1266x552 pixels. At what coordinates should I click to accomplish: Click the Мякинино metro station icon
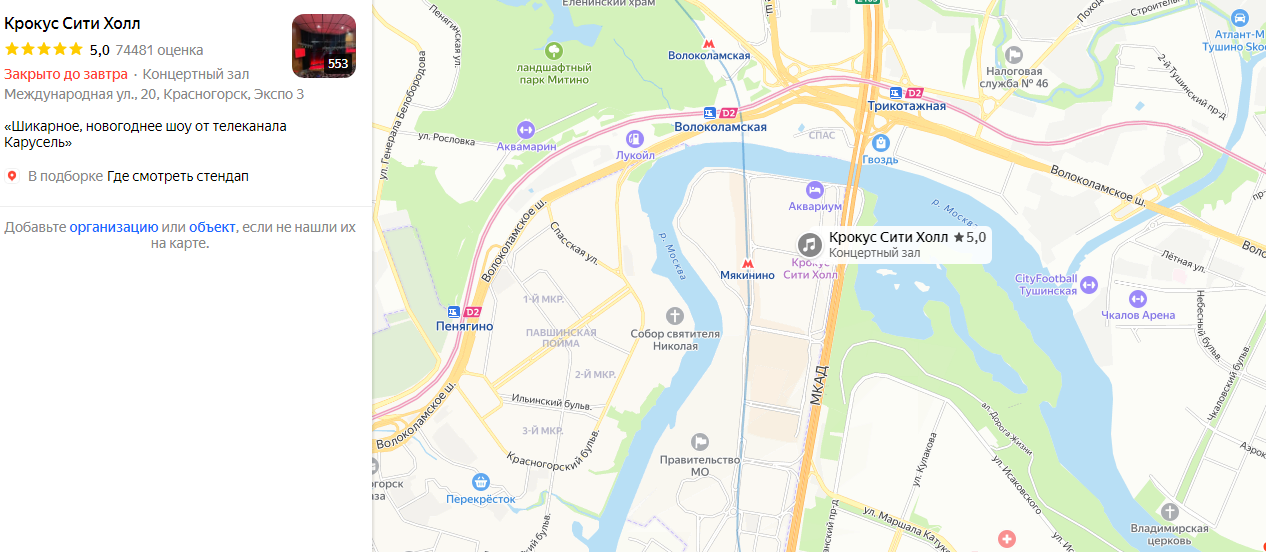[747, 262]
